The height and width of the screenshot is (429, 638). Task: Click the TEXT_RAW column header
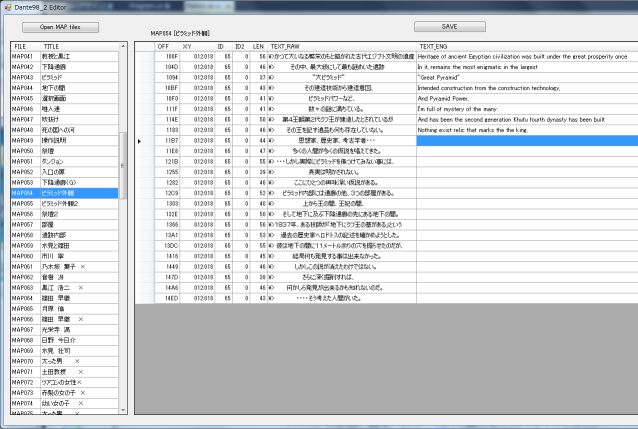[340, 46]
